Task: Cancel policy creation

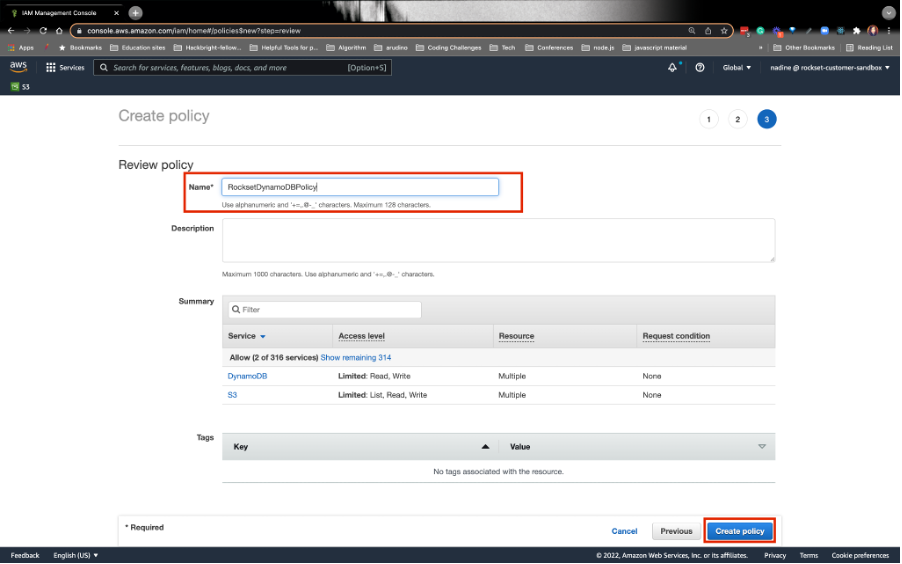Action: point(624,531)
